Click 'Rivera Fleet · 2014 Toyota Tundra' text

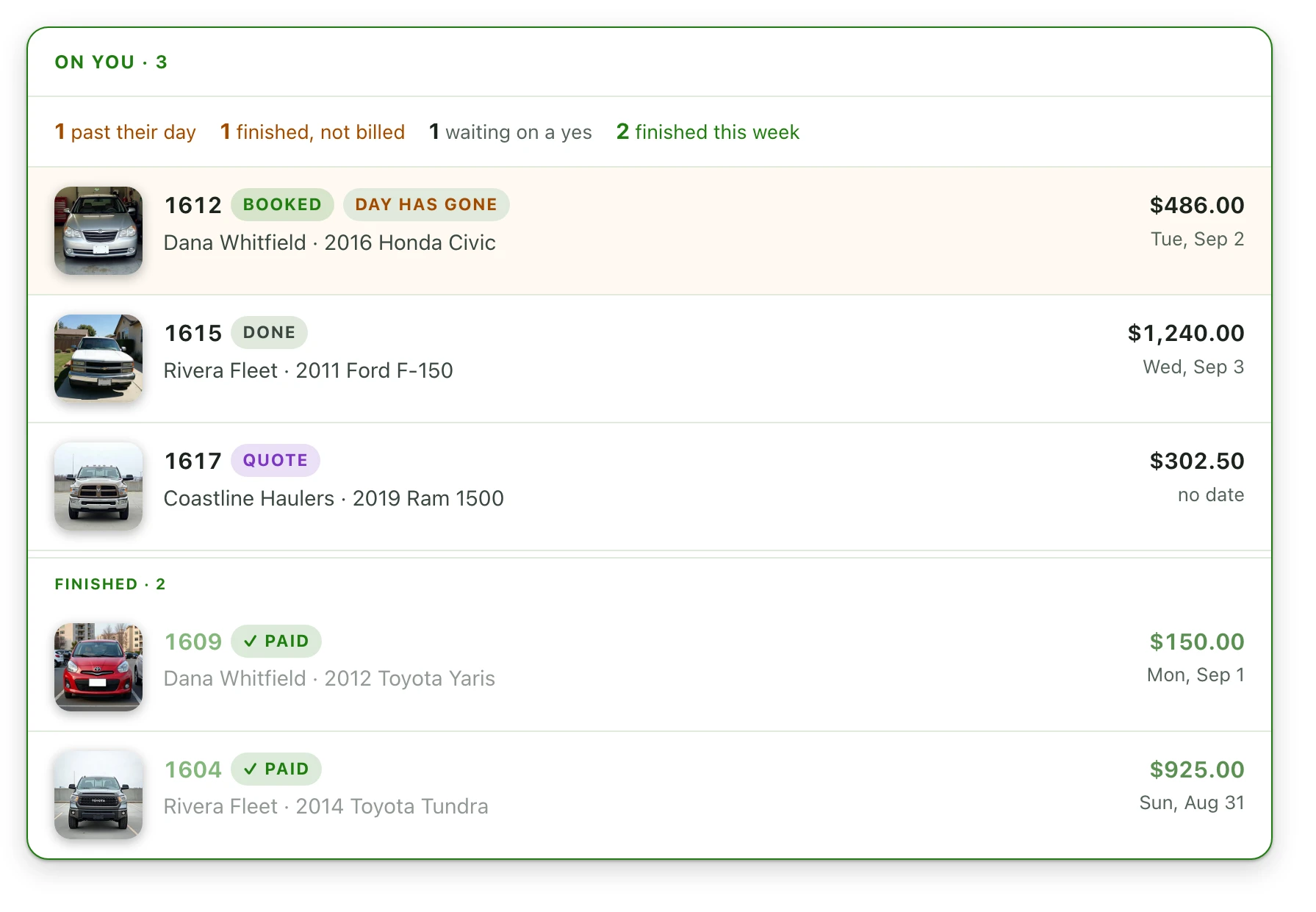(326, 806)
